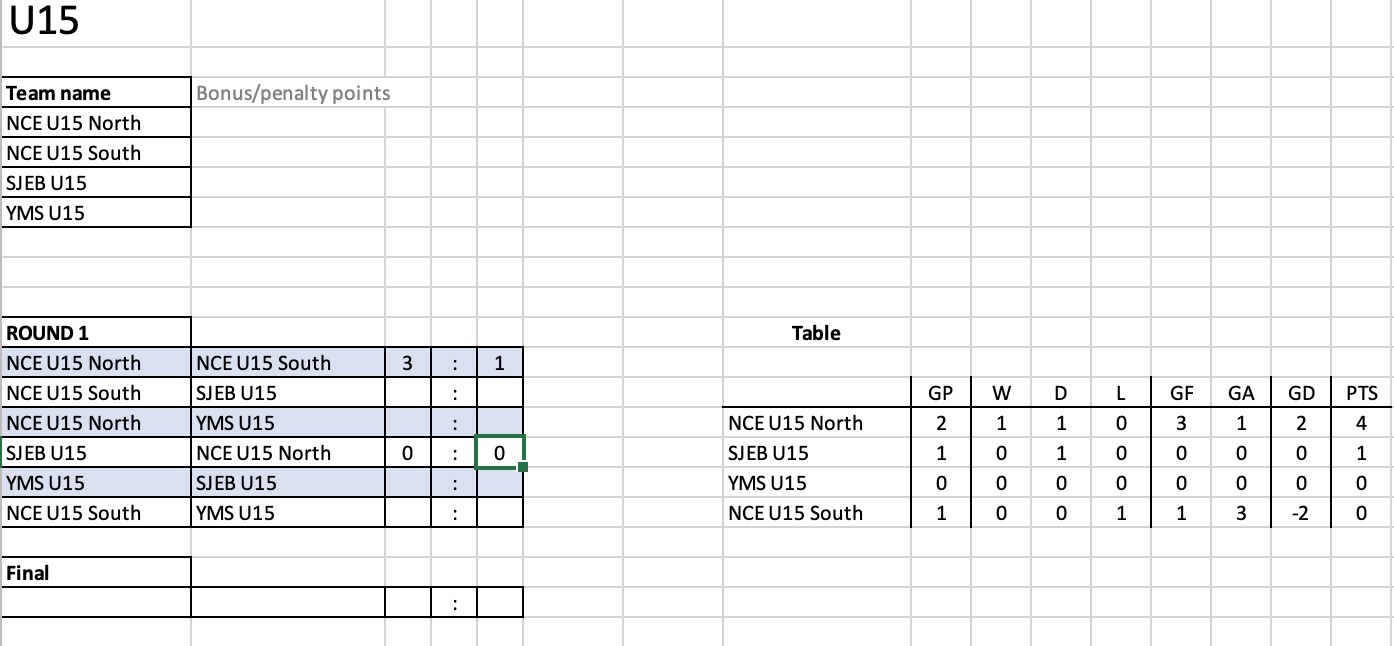The height and width of the screenshot is (646, 1394).
Task: Select the GP column header
Action: (941, 393)
